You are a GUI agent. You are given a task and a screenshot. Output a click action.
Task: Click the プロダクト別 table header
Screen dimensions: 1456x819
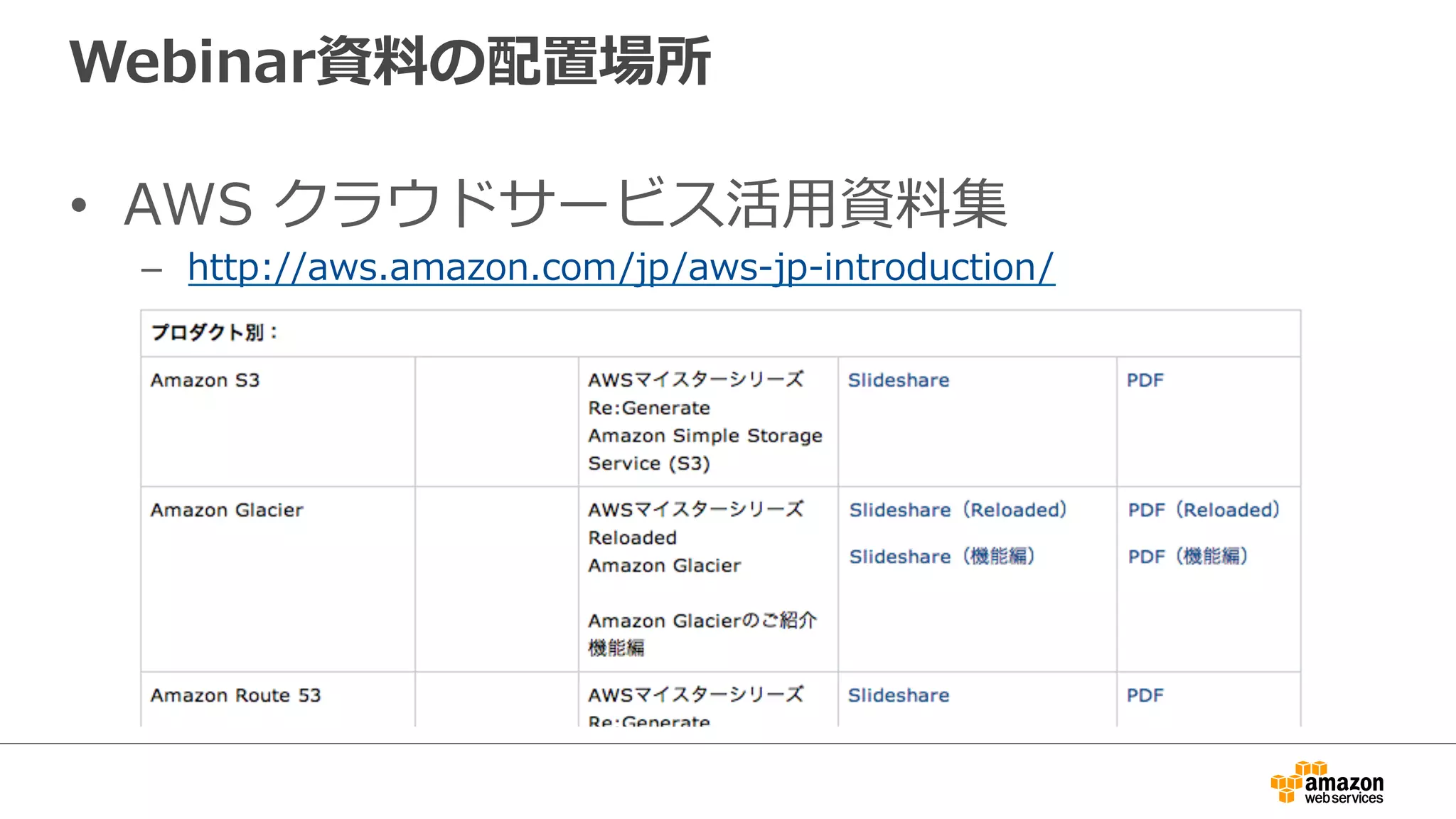click(x=214, y=333)
